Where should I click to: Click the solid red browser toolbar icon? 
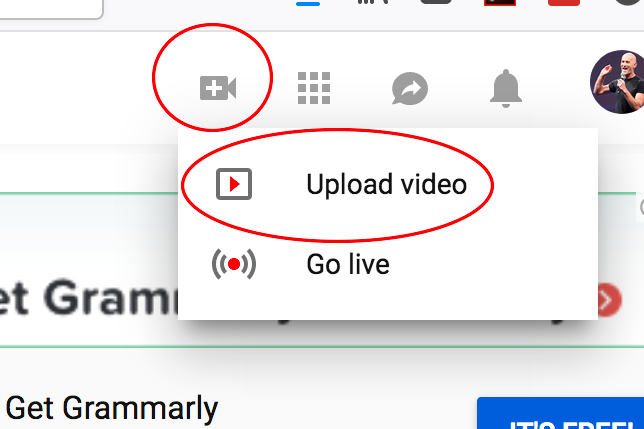pos(564,2)
